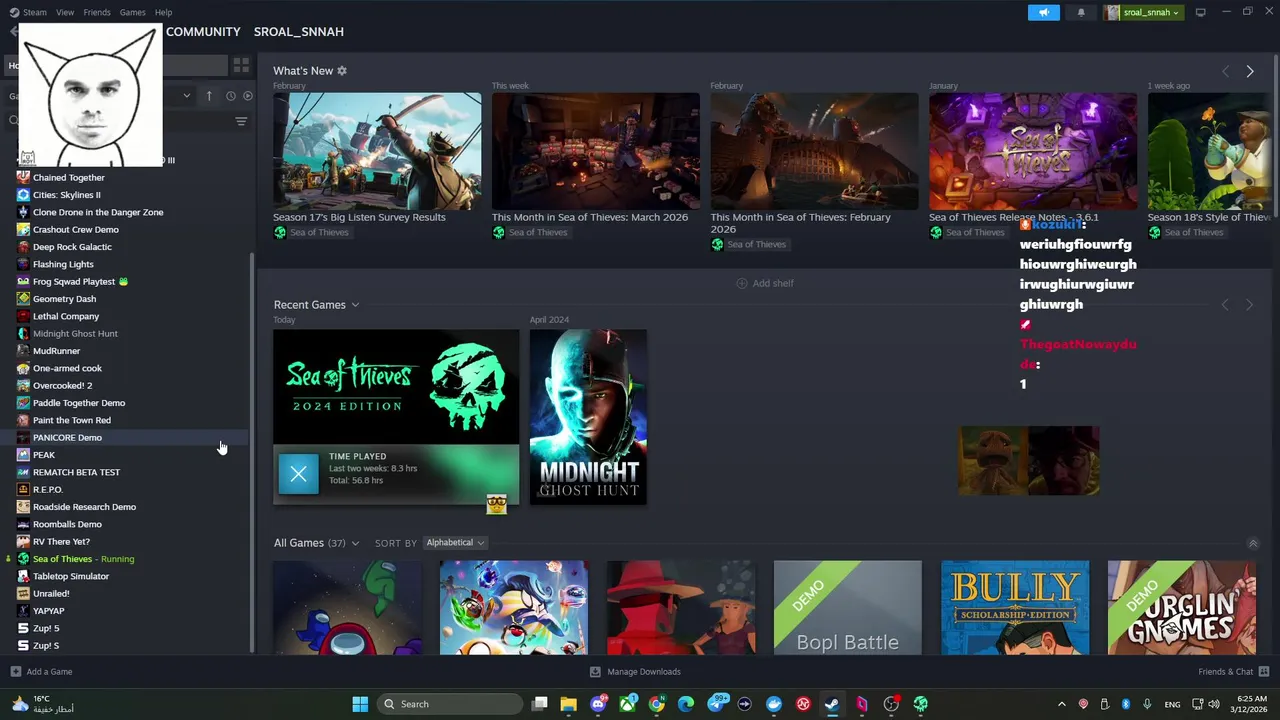Image resolution: width=1280 pixels, height=720 pixels.
Task: Collapse shelf with chevron beside sort bar
Action: (1253, 543)
